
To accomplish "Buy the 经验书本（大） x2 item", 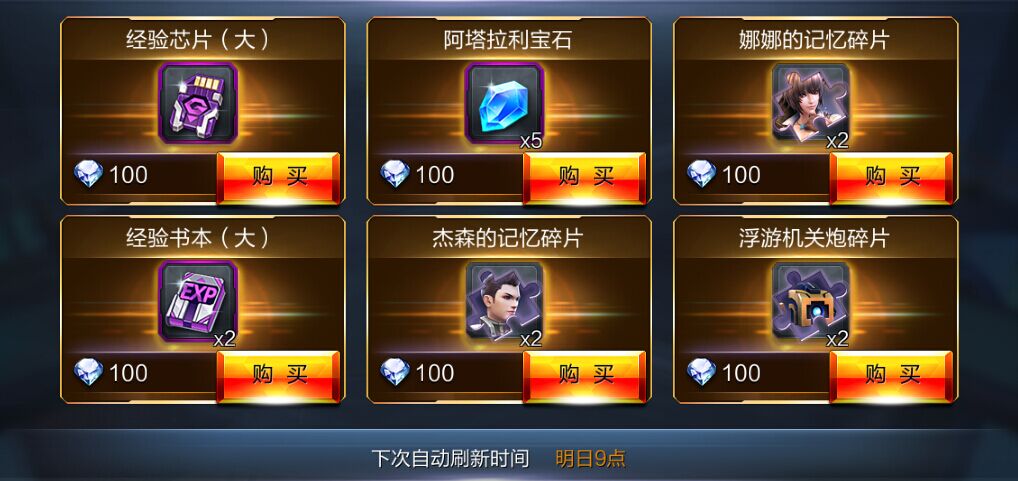I will [279, 375].
